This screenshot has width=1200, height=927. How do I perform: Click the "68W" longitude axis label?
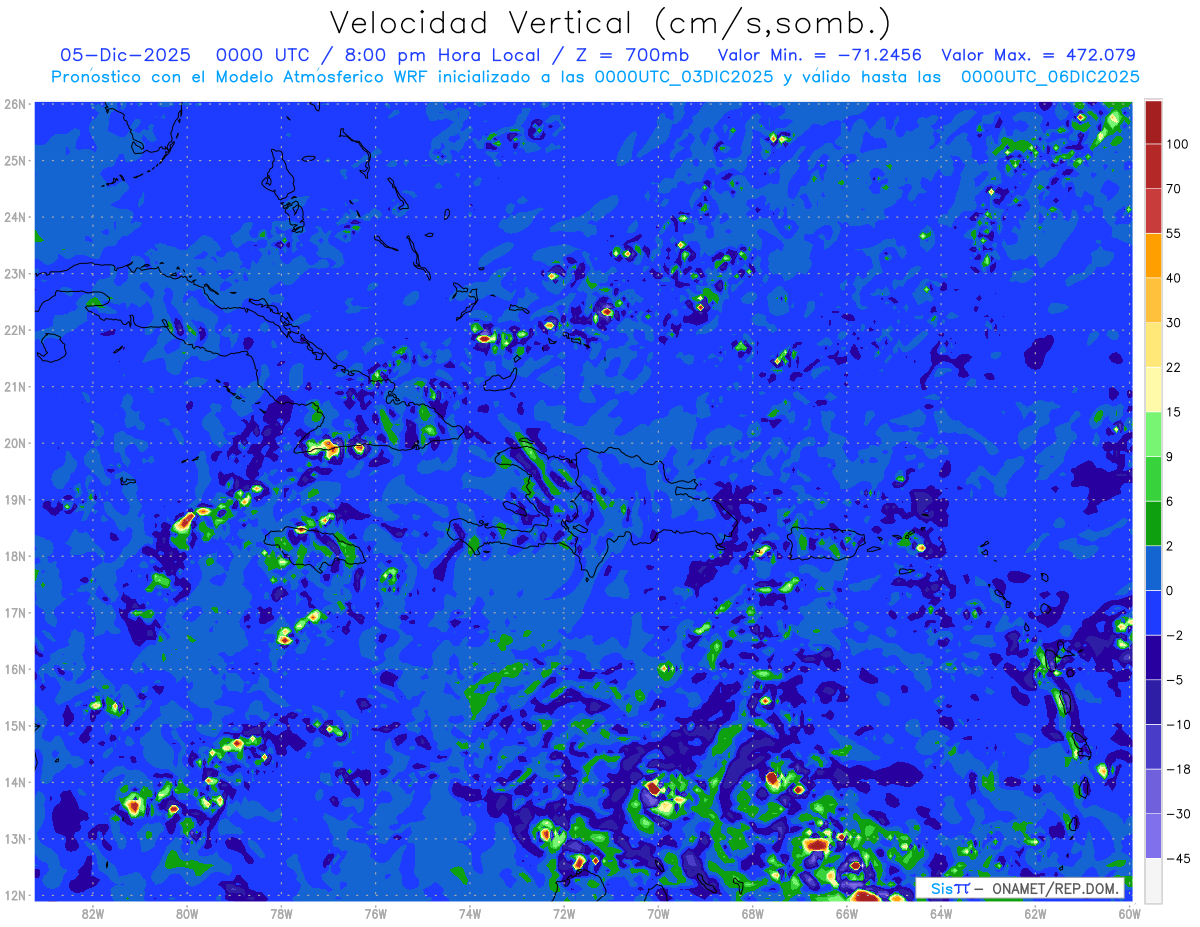coord(752,913)
